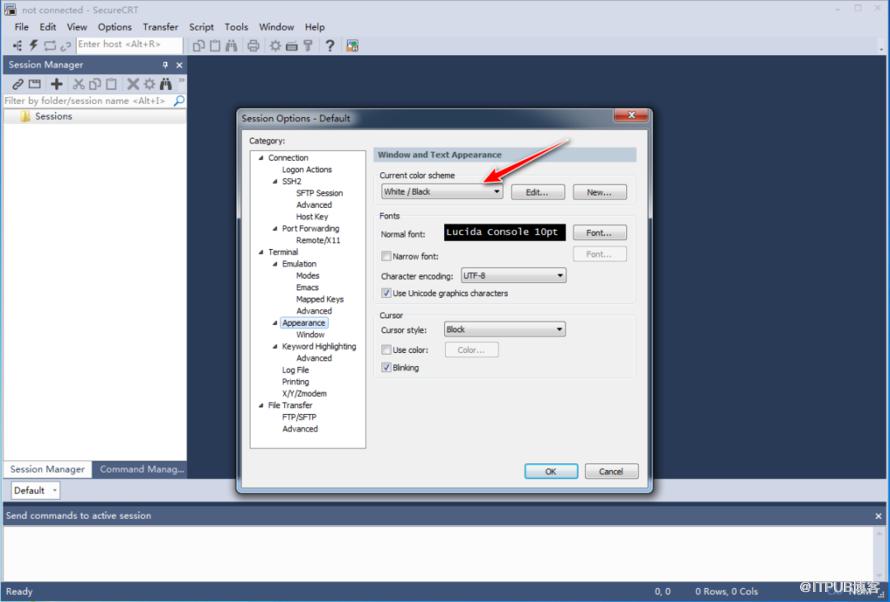
Task: Pin the Session Manager panel
Action: pyautogui.click(x=166, y=65)
